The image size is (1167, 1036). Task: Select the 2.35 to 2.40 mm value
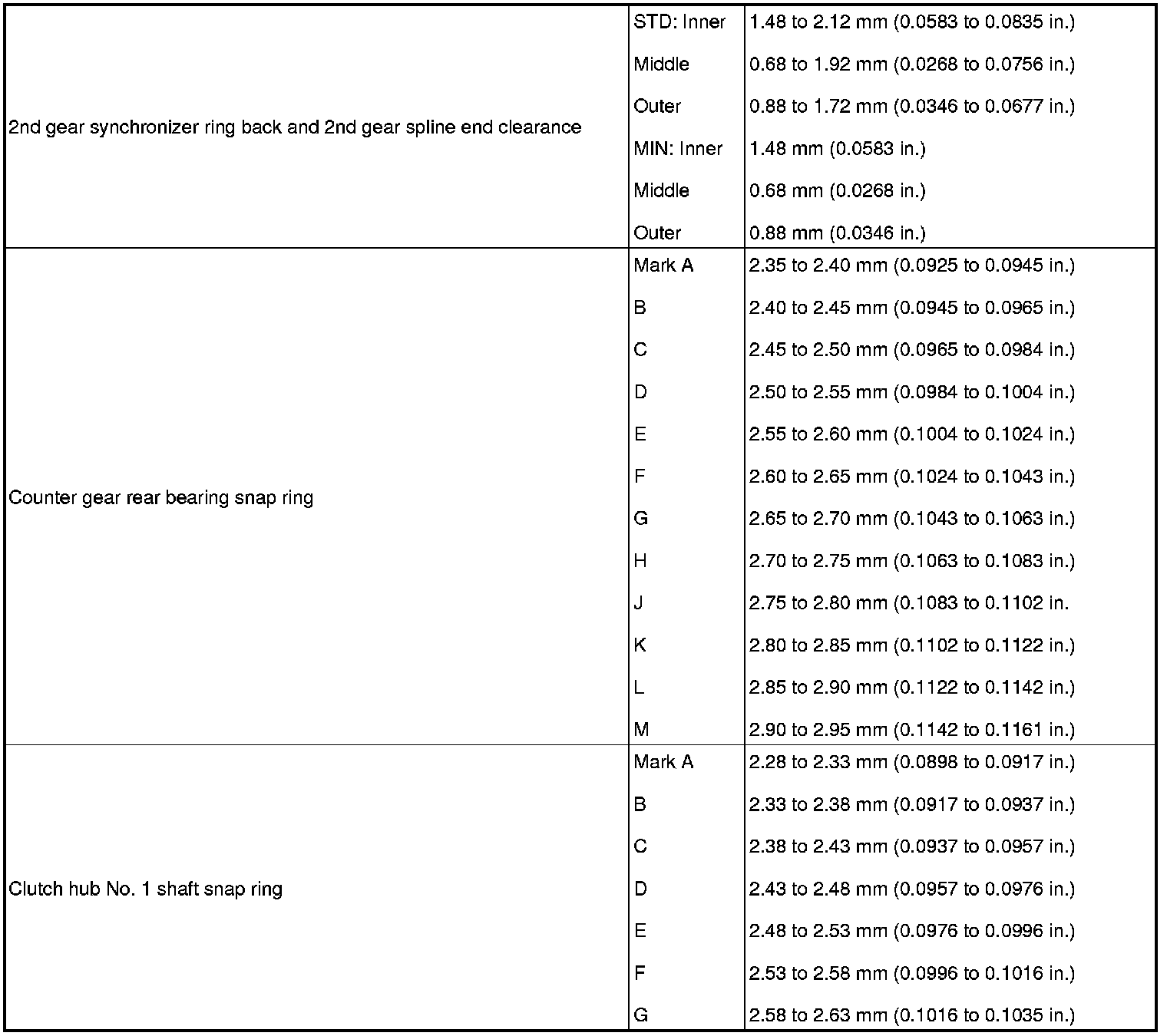[911, 266]
